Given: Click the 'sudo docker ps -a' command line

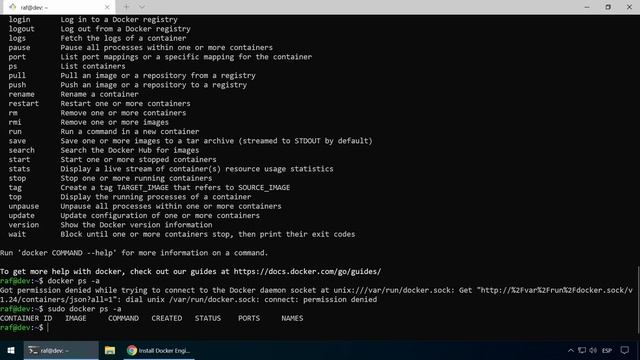Looking at the screenshot, I should pyautogui.click(x=84, y=309).
